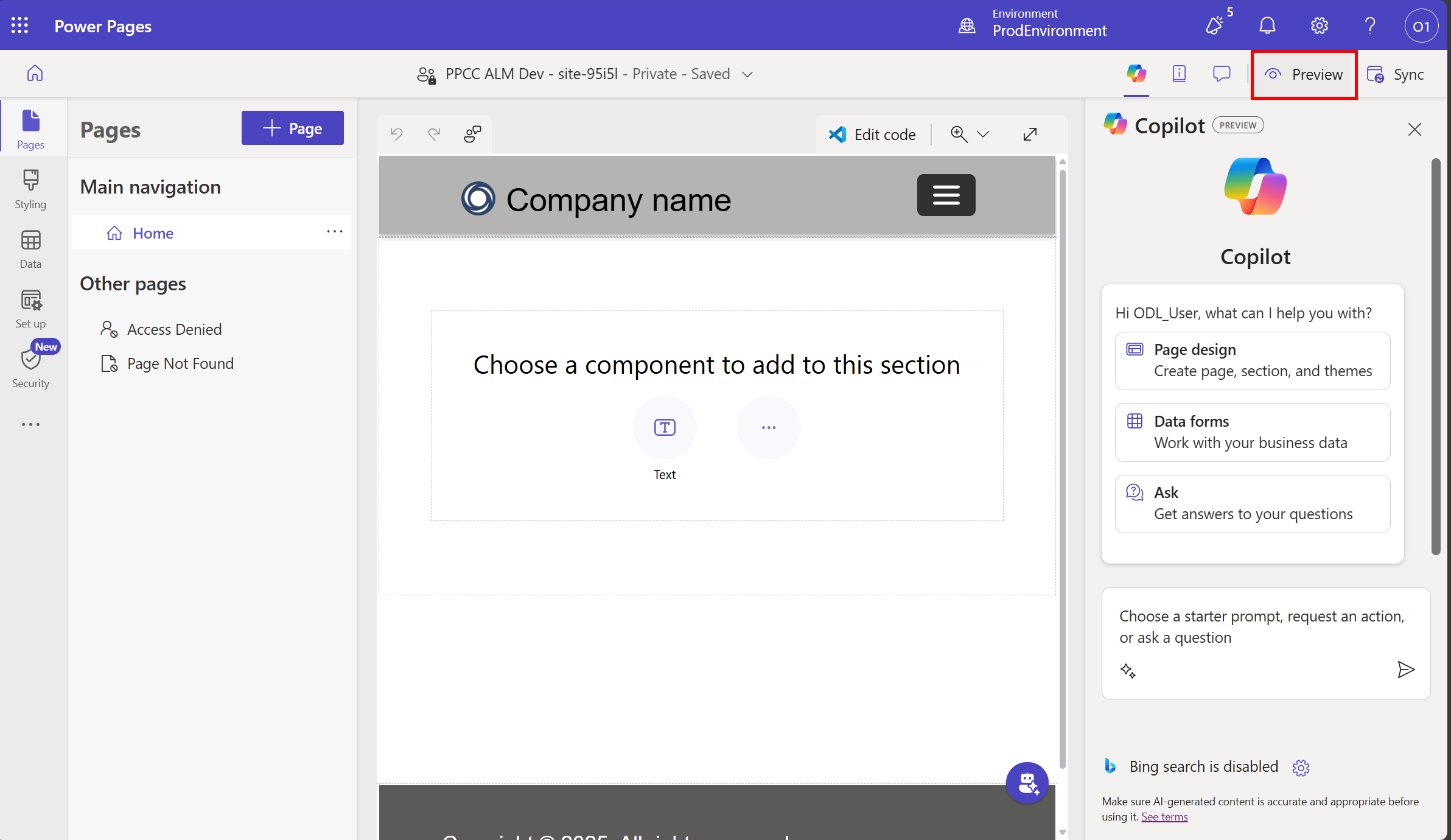This screenshot has height=840, width=1451.
Task: Open the See terms link
Action: [1164, 816]
